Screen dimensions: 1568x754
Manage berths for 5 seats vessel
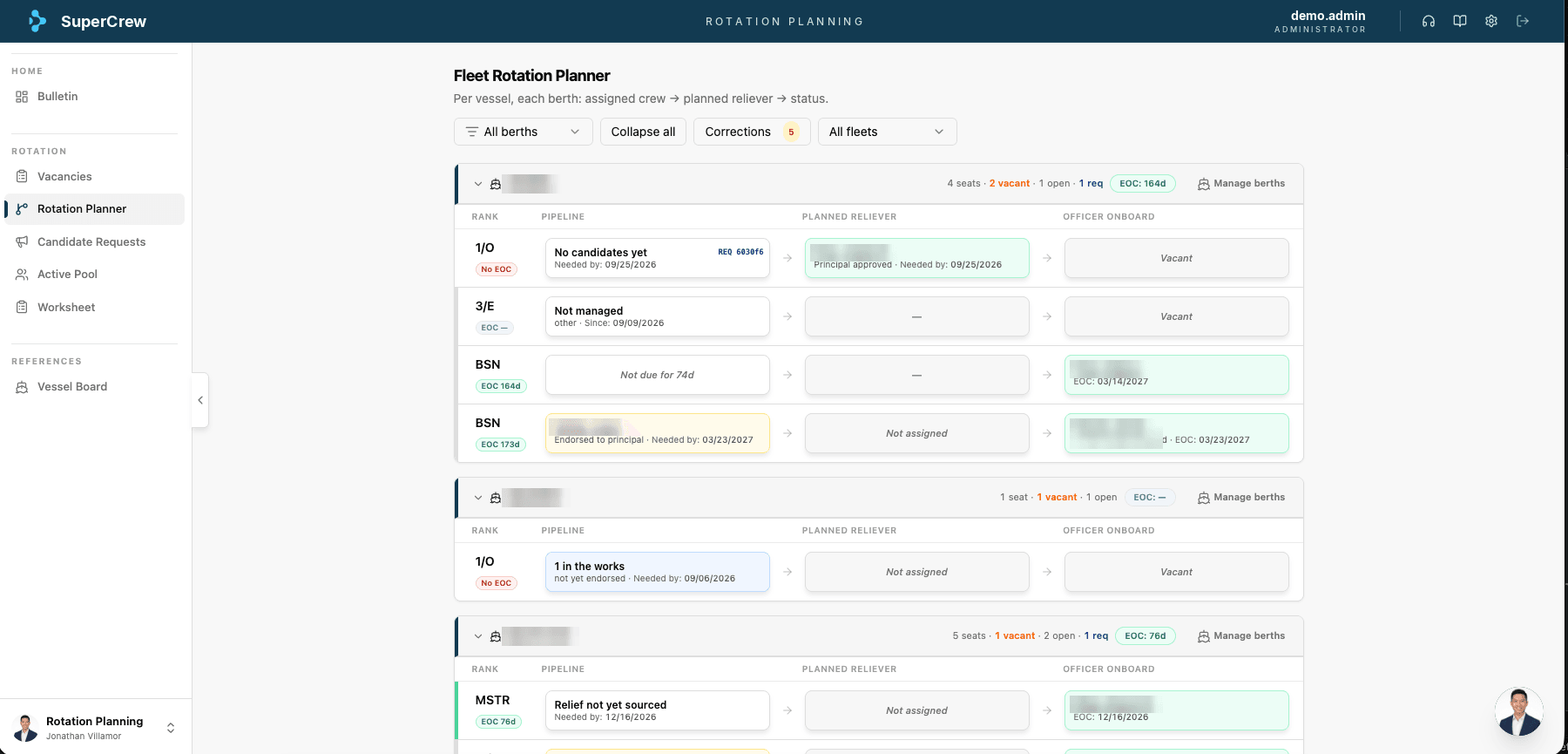click(x=1241, y=636)
